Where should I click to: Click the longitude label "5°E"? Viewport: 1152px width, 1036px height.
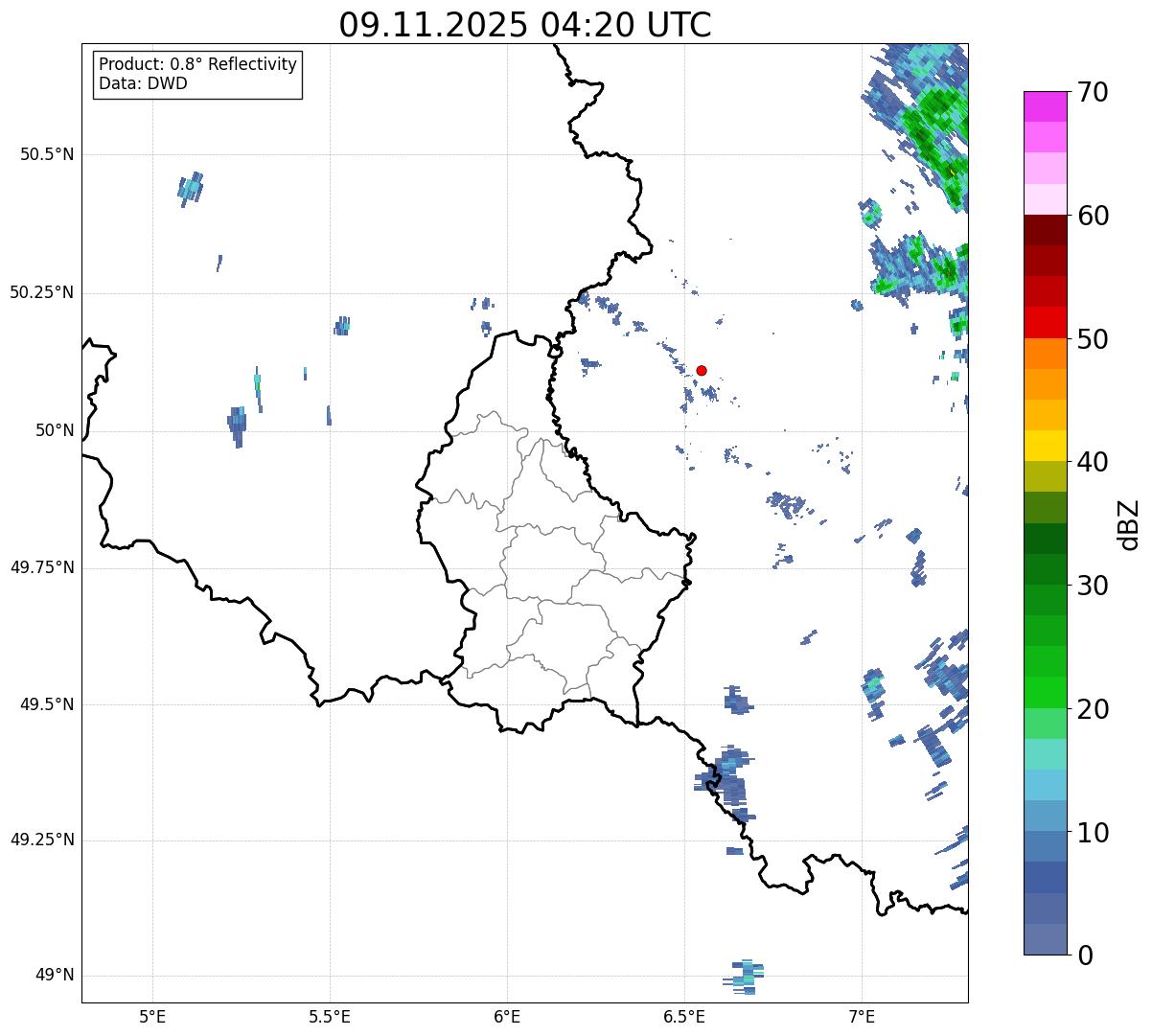click(152, 1016)
